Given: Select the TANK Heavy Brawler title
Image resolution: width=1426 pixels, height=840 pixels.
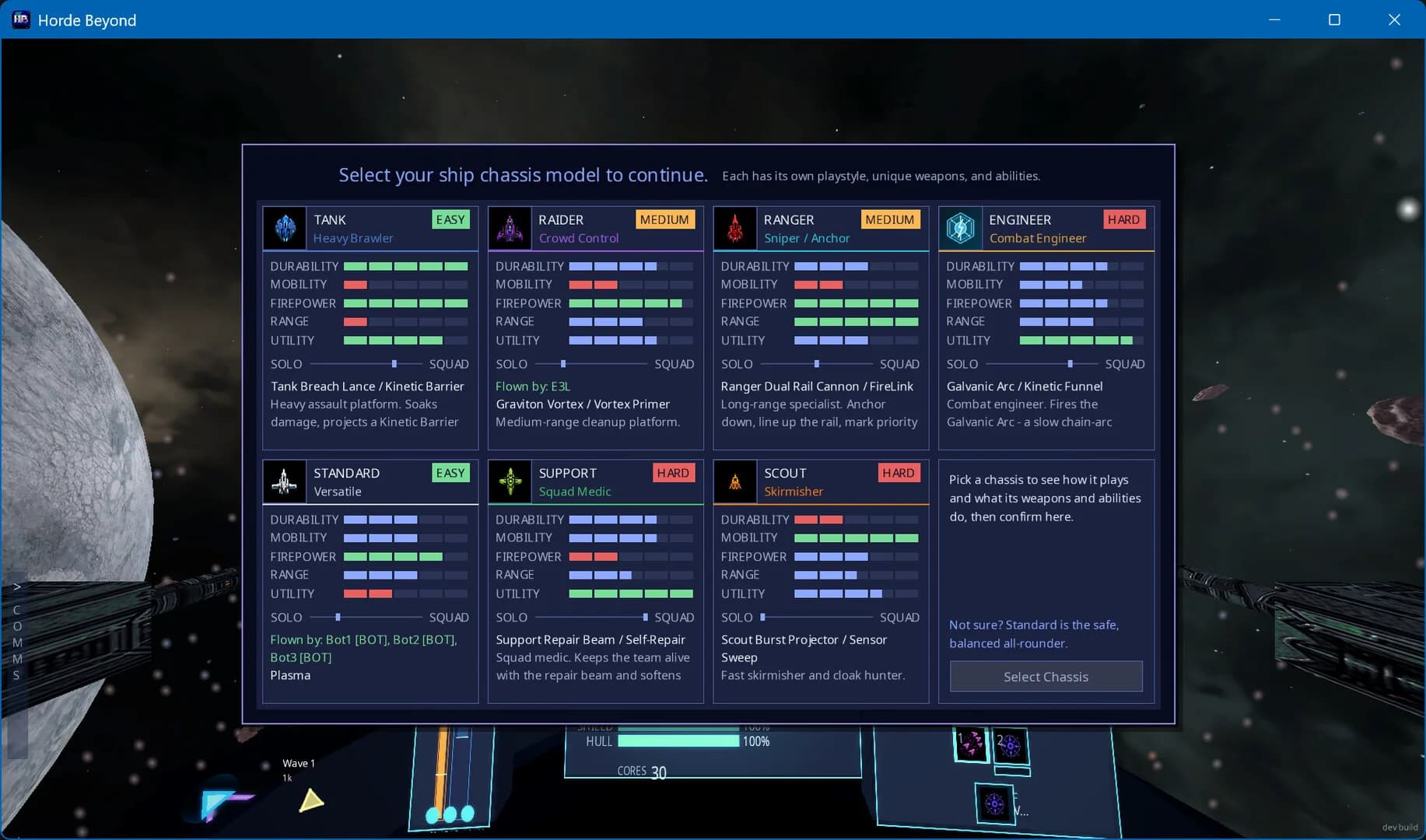Looking at the screenshot, I should click(353, 229).
